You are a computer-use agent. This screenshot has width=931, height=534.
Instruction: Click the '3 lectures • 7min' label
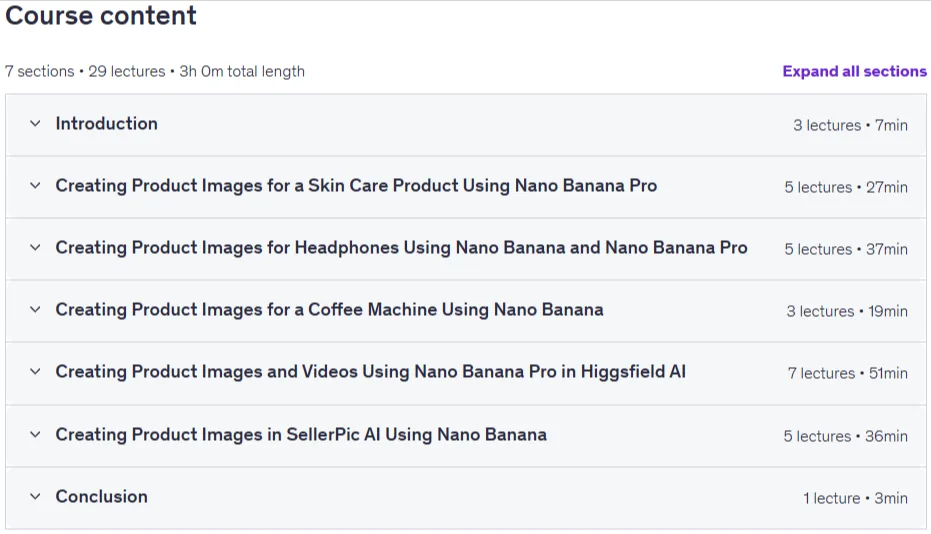coord(850,125)
